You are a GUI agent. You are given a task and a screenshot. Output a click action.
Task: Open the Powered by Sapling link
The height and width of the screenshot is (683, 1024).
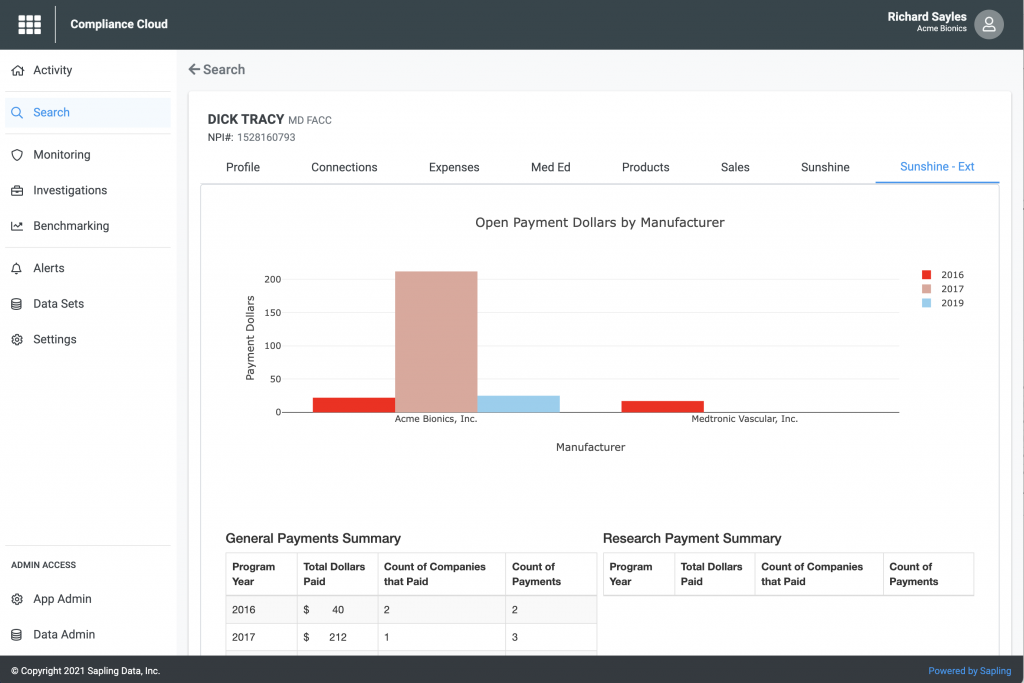tap(969, 670)
